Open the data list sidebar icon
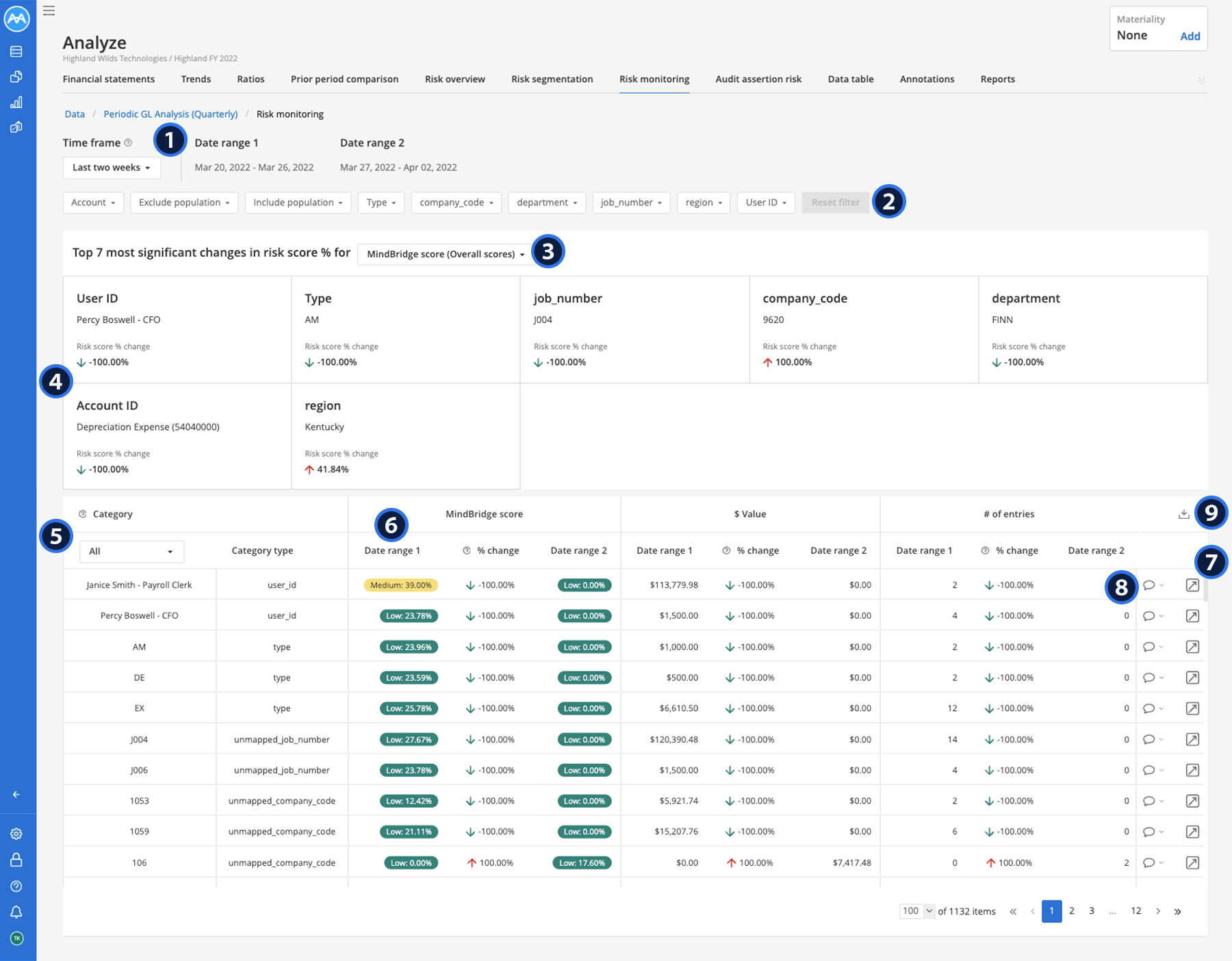The height and width of the screenshot is (961, 1232). [x=16, y=51]
